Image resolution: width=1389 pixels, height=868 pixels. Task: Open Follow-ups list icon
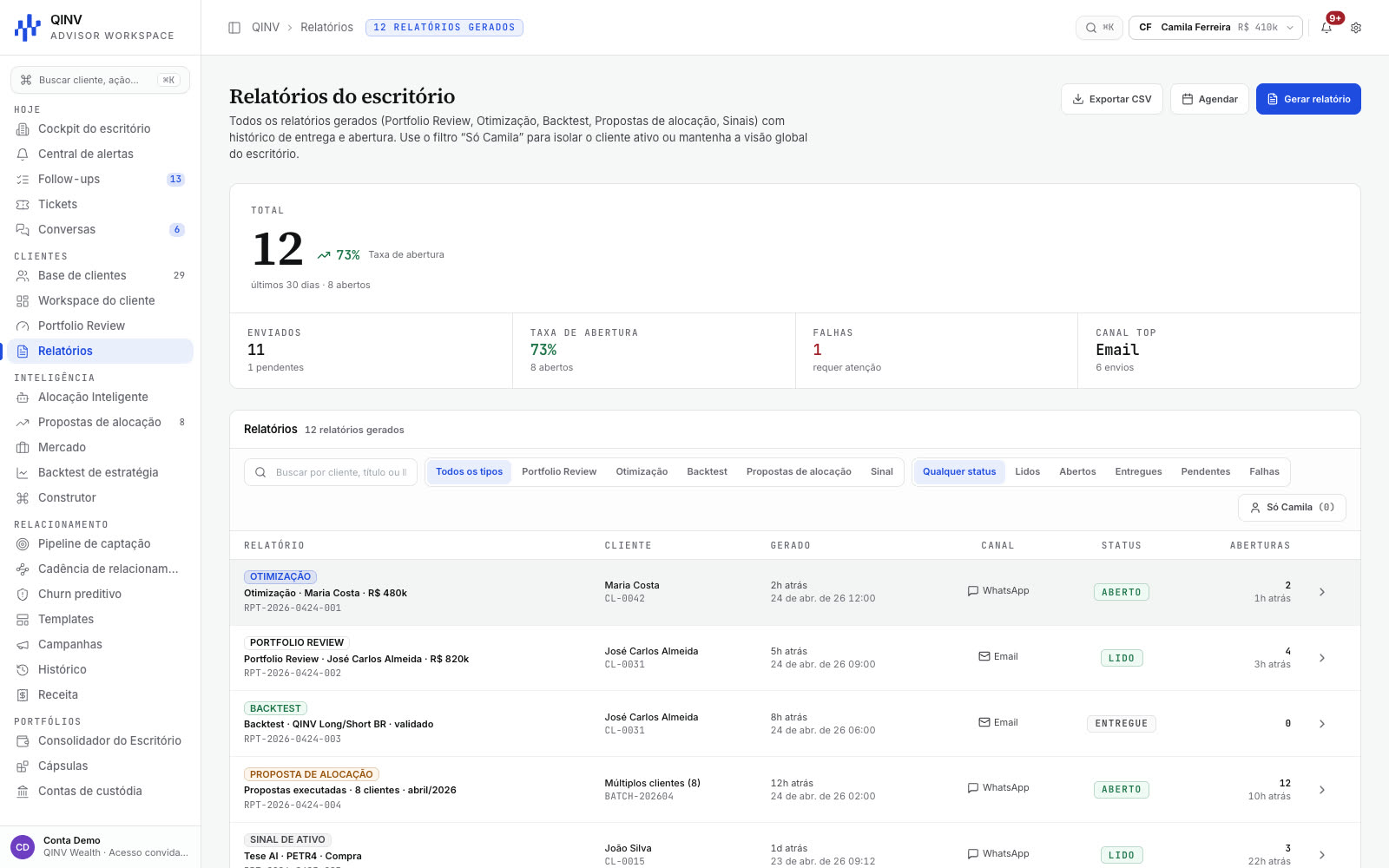click(23, 180)
